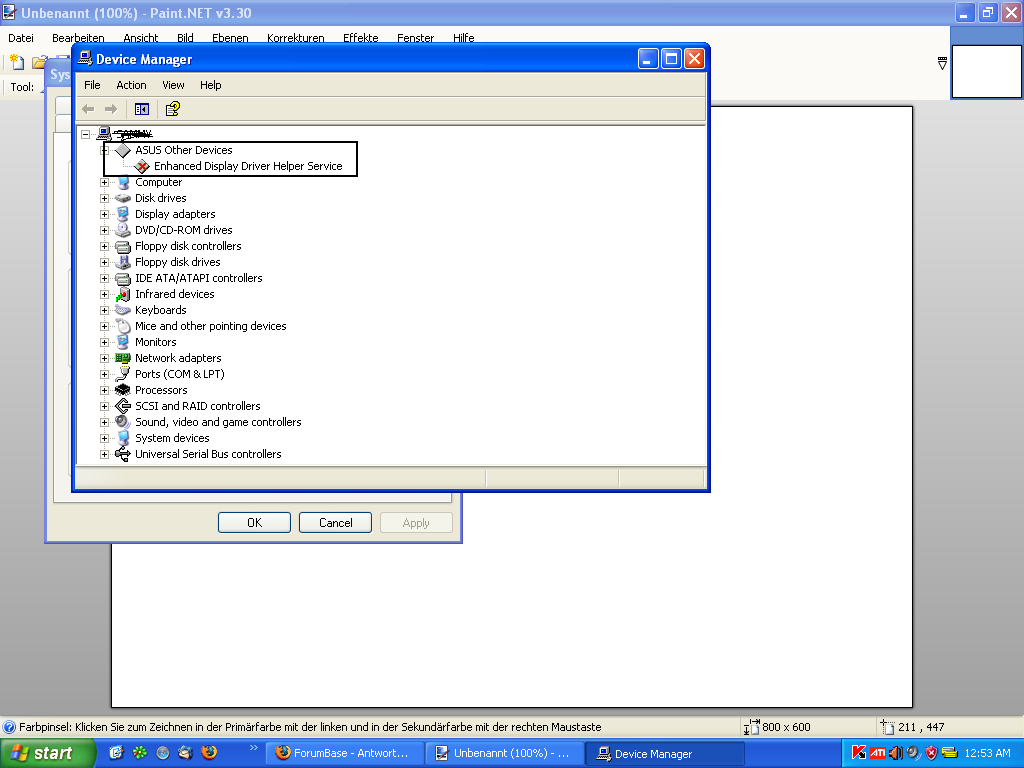Image resolution: width=1024 pixels, height=768 pixels.
Task: Expand the IDE ATA/ATAPI controllers category
Action: (104, 278)
